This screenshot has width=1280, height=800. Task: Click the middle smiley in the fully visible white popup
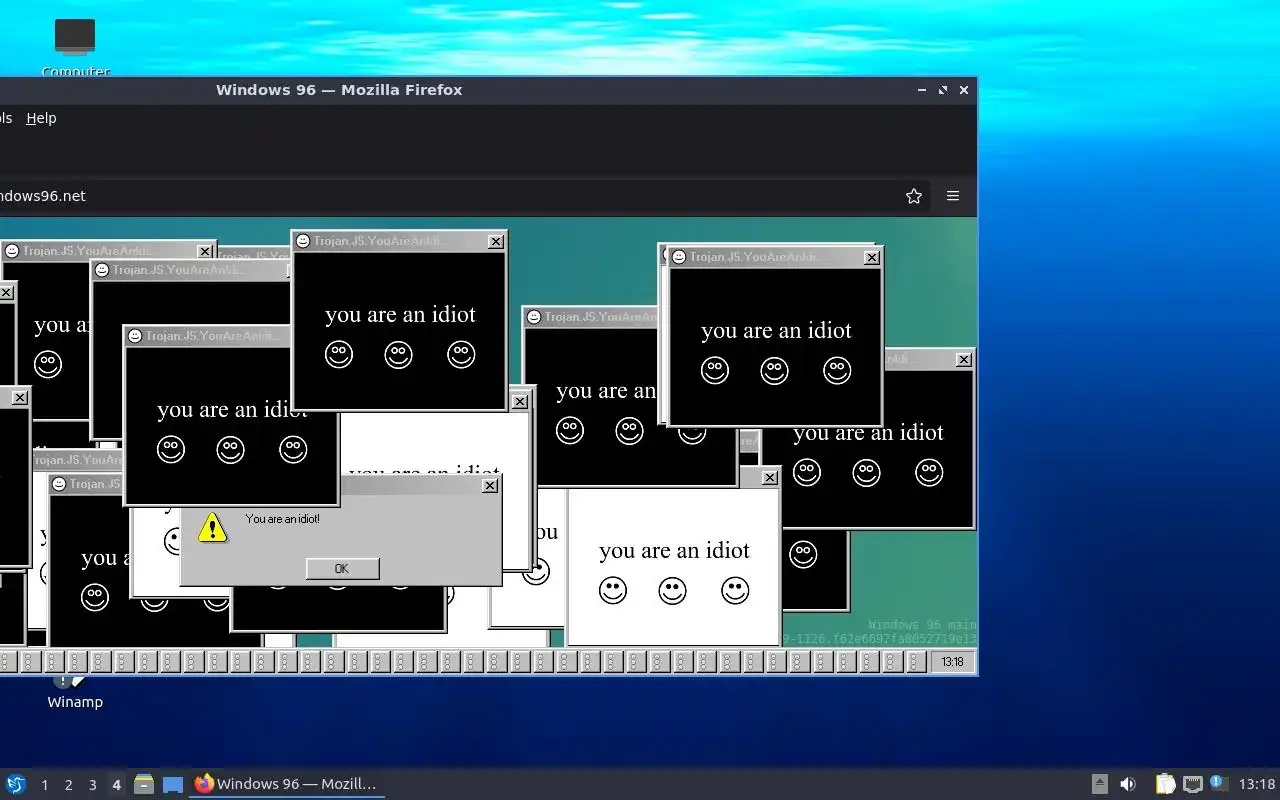673,590
